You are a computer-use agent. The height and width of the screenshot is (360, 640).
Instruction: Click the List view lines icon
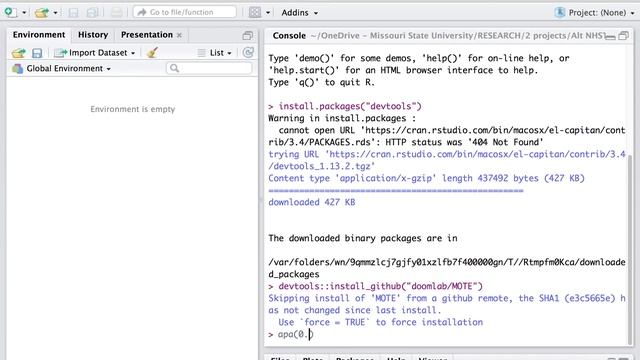coord(202,53)
